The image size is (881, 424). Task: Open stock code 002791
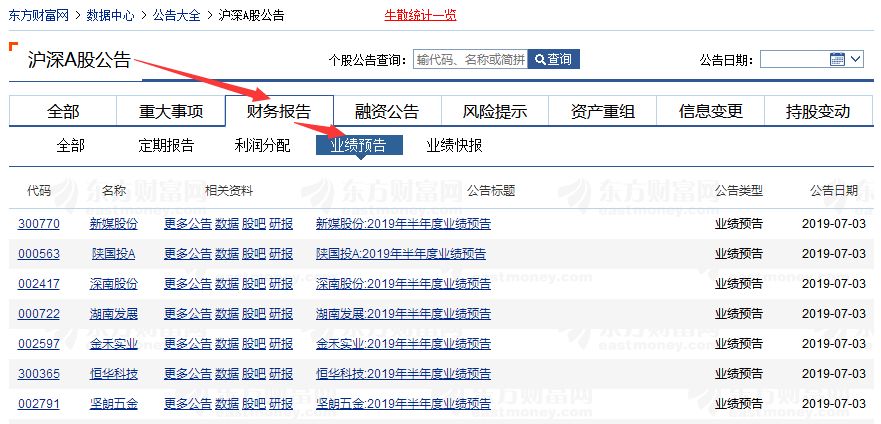[39, 403]
